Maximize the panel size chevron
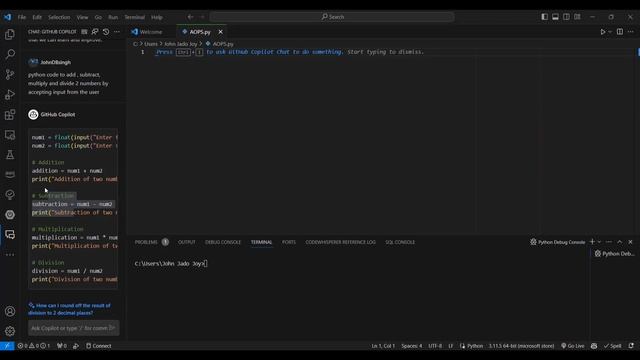The height and width of the screenshot is (360, 640). coord(620,242)
